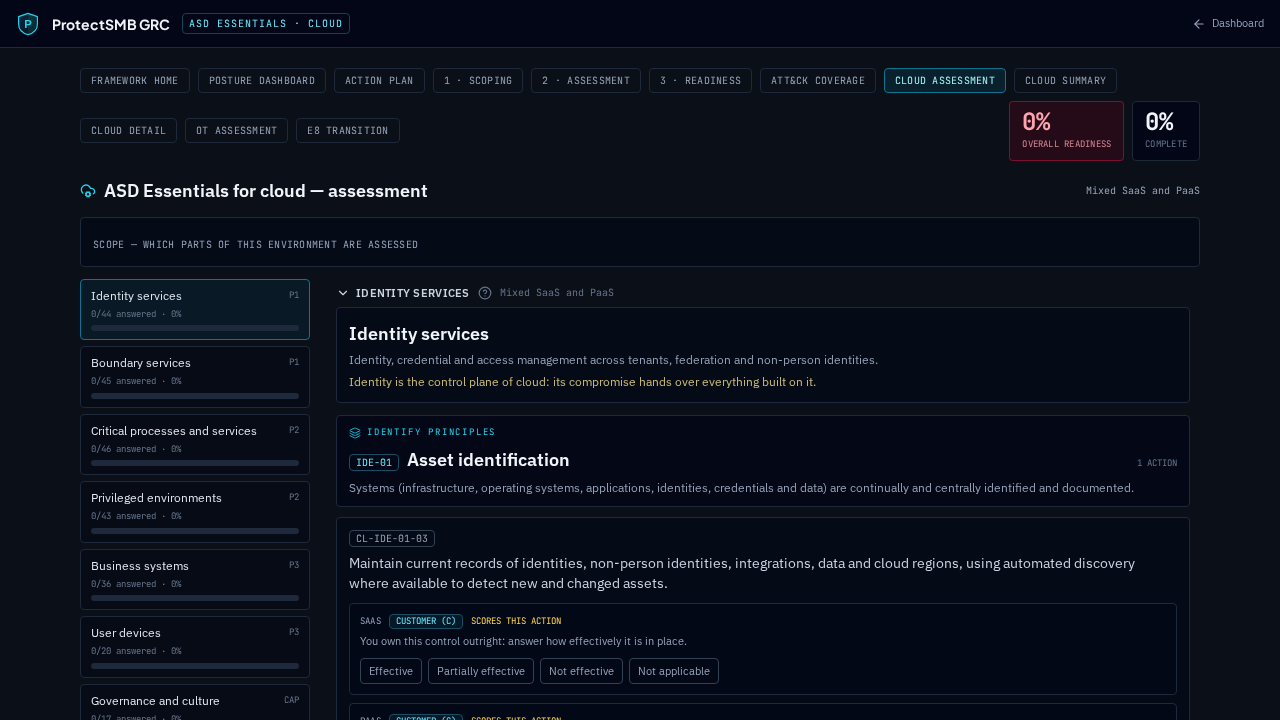Open the OT Assessment tab

pos(236,131)
